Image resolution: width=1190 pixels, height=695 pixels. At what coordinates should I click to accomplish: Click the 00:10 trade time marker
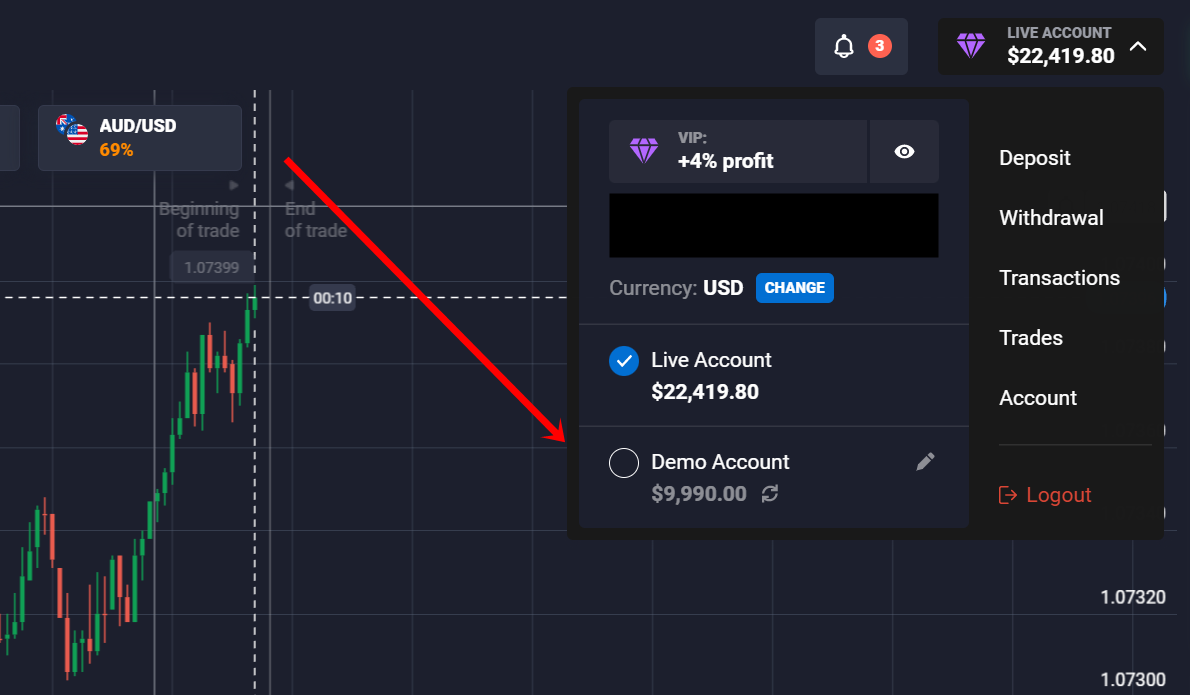coord(332,298)
